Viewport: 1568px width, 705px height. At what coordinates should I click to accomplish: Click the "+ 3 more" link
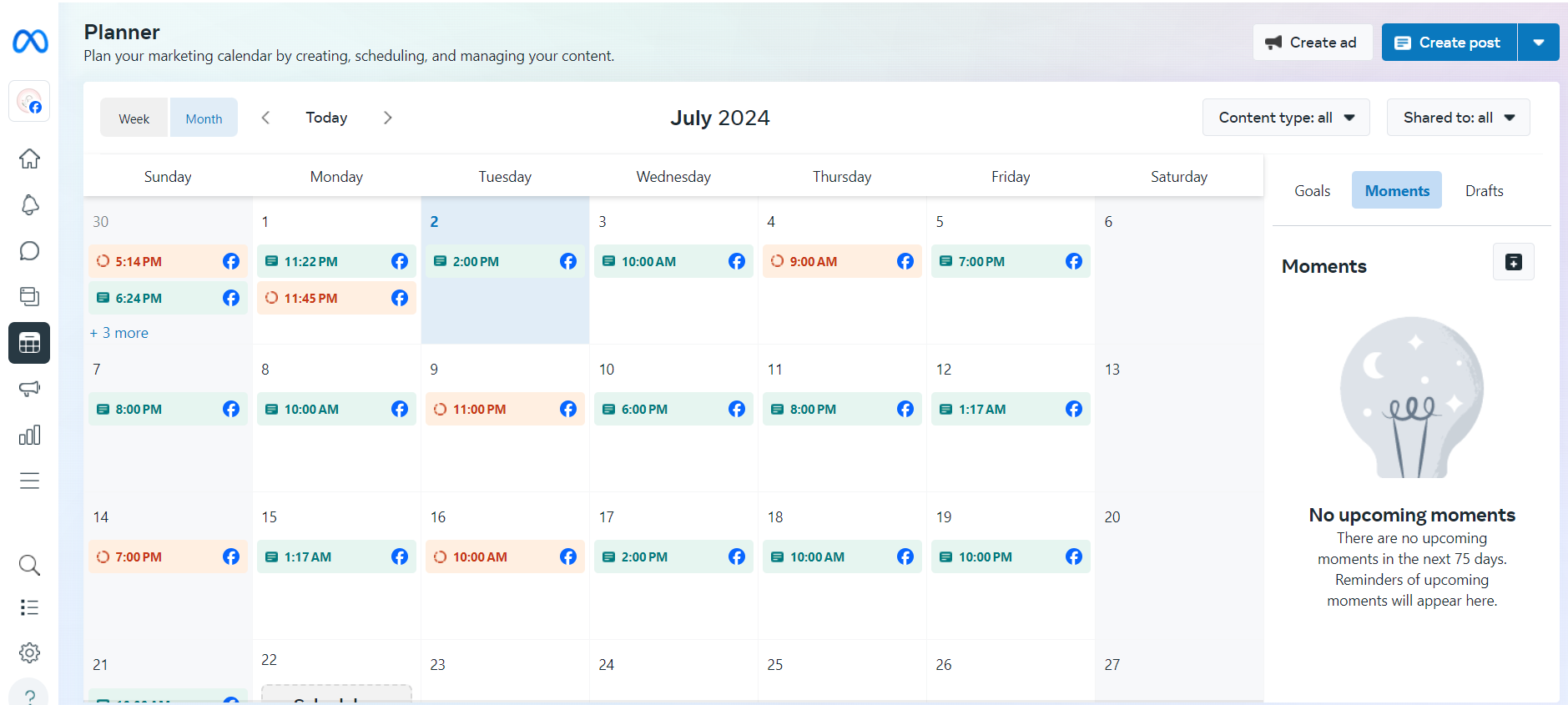pos(119,333)
